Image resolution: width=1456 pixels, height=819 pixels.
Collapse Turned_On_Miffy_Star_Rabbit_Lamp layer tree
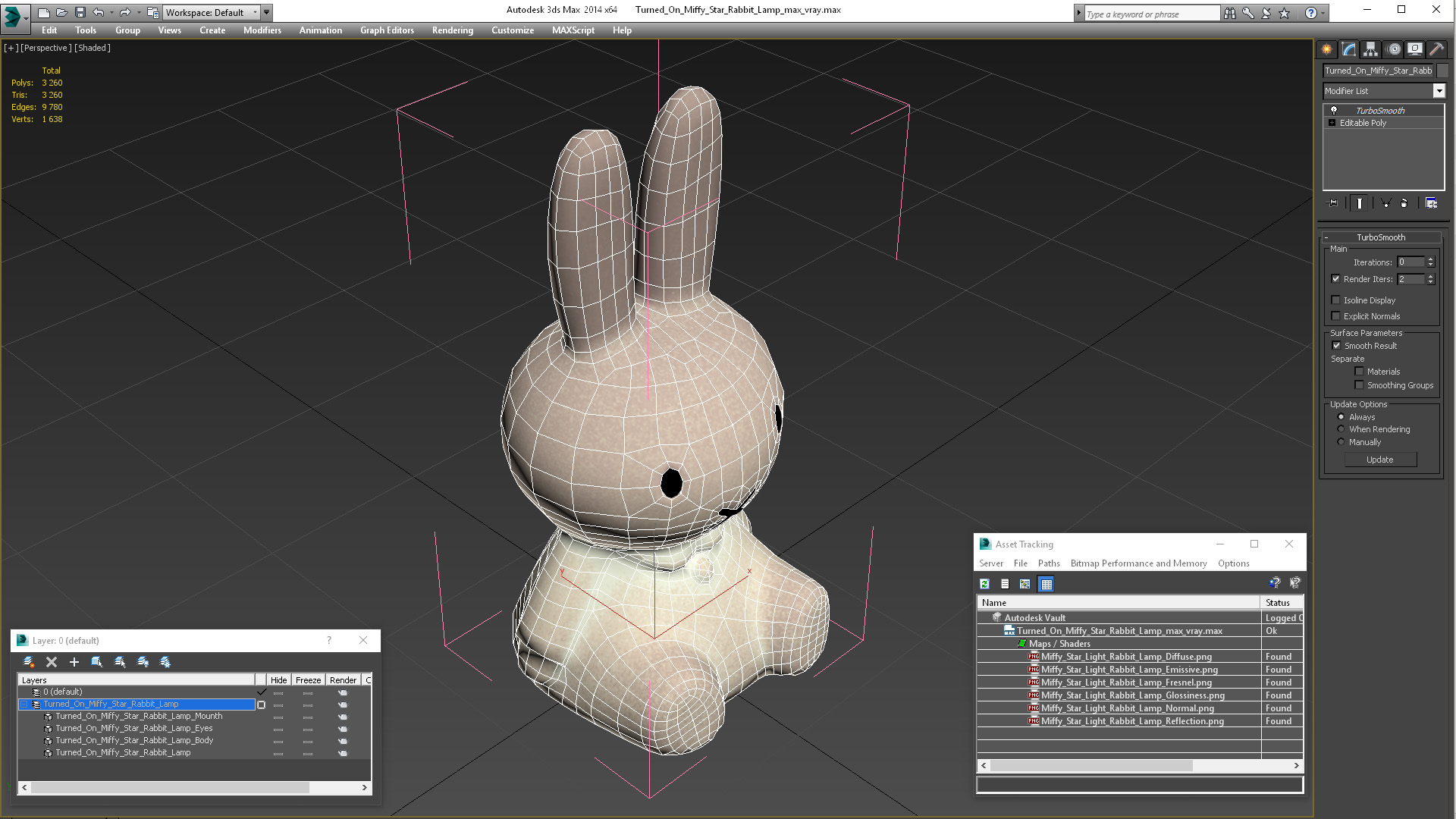(x=24, y=704)
